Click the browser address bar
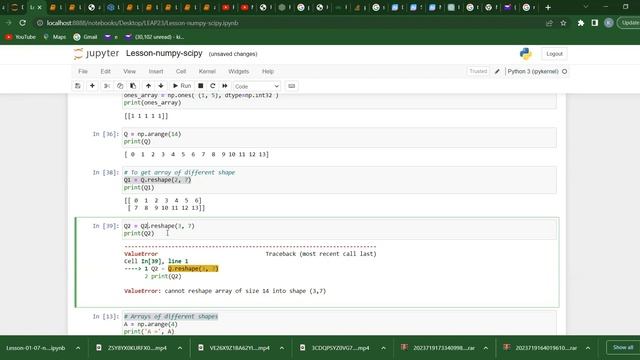Screen dimensions: 640x360 tap(286, 23)
